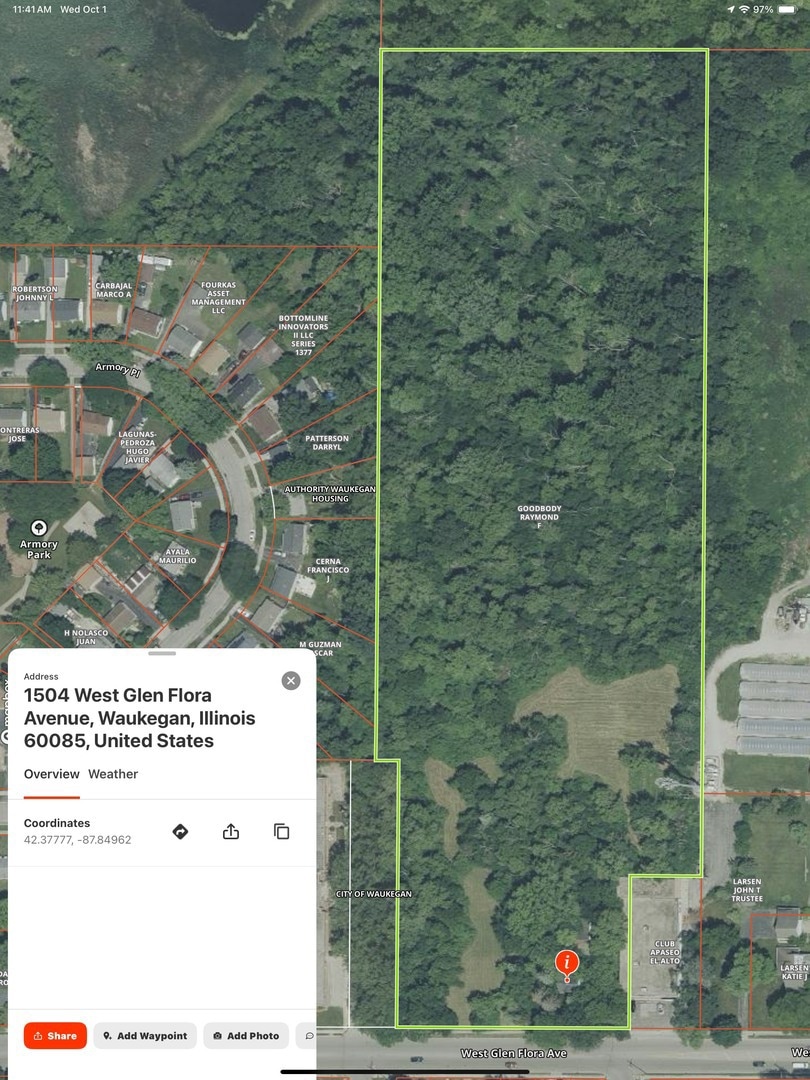Tap the orange info pin marker
Image resolution: width=810 pixels, height=1080 pixels.
pyautogui.click(x=567, y=964)
